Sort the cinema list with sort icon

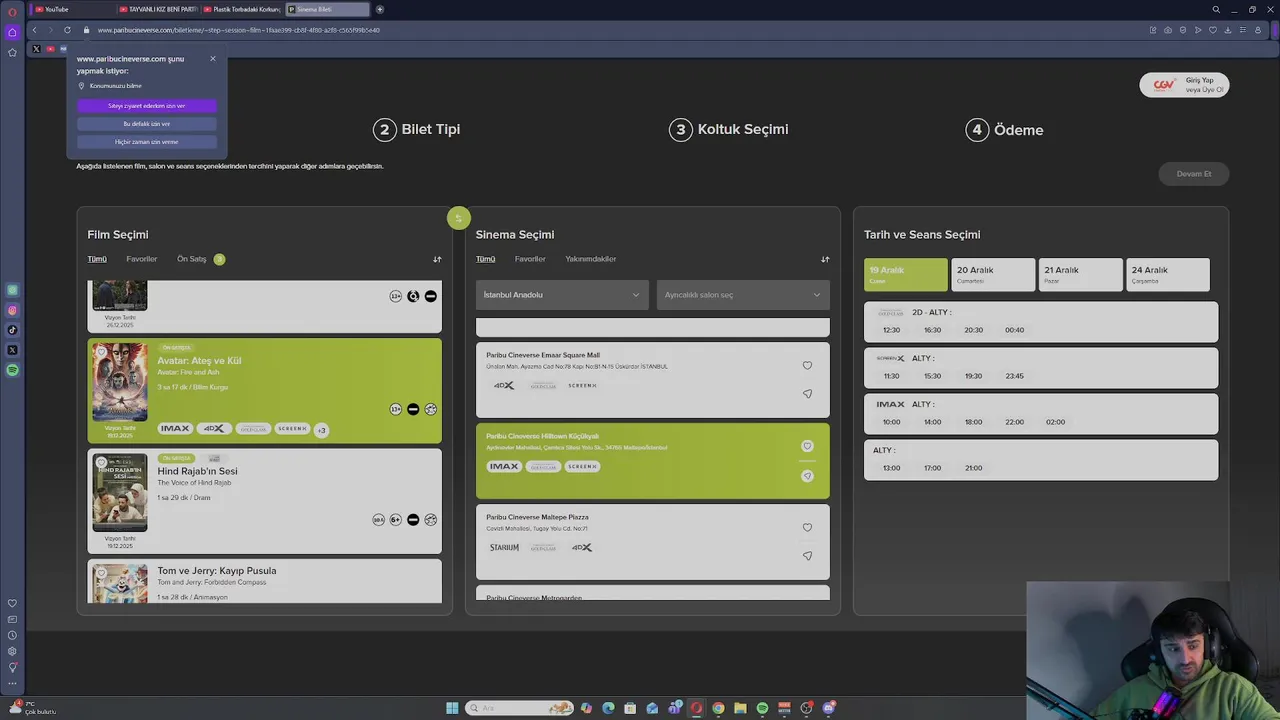point(825,259)
